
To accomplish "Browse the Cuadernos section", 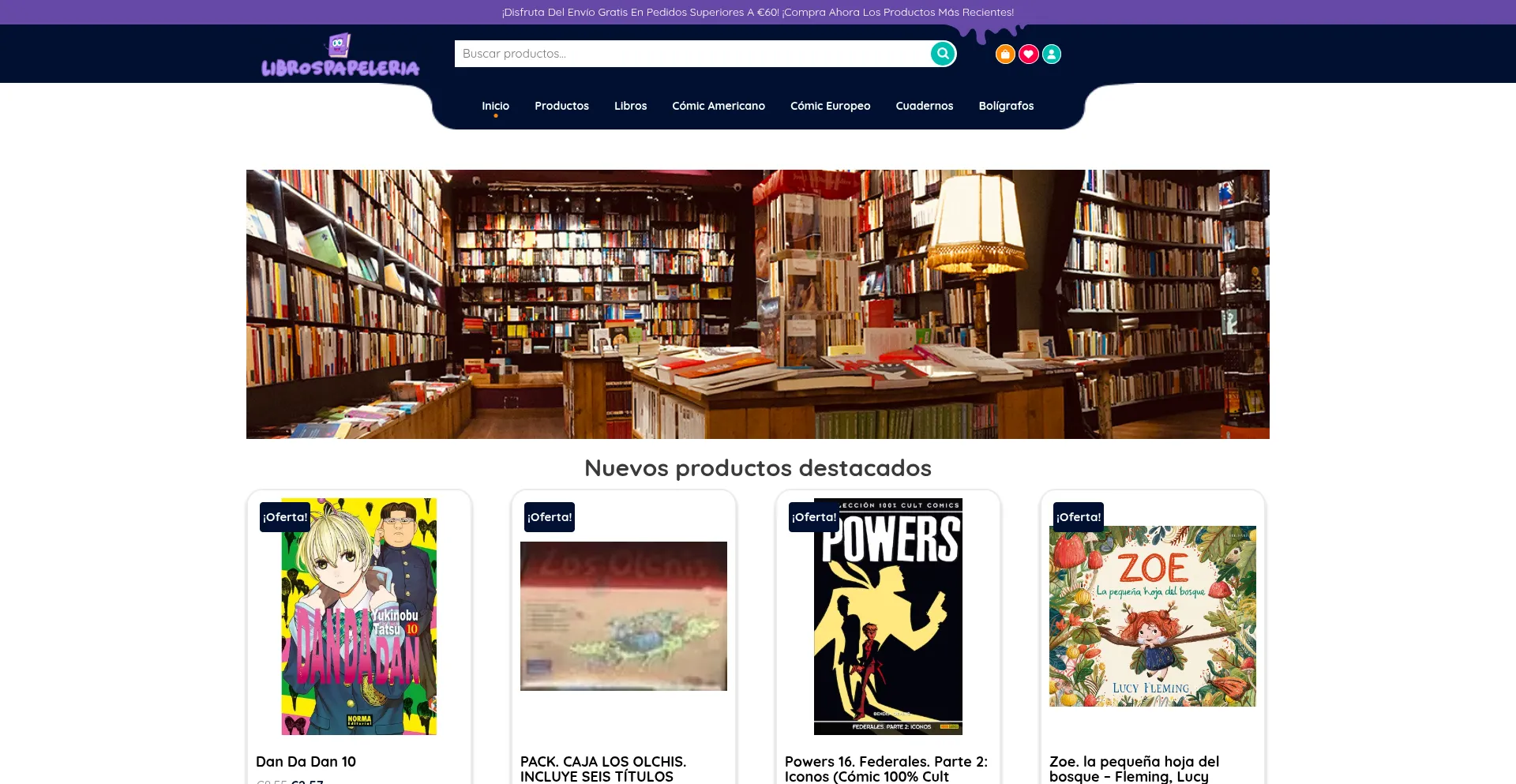I will (924, 105).
